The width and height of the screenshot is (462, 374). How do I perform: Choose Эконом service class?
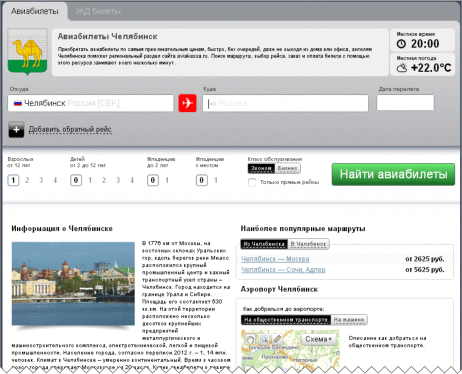click(261, 168)
